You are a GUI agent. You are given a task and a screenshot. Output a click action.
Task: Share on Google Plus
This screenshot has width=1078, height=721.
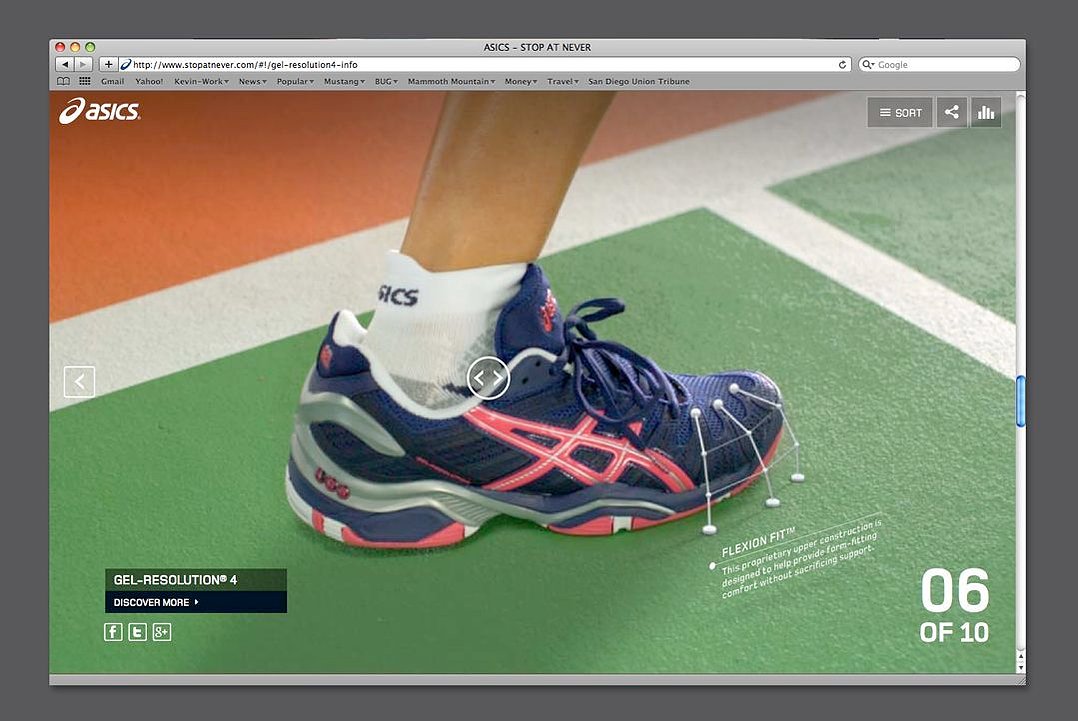click(162, 632)
